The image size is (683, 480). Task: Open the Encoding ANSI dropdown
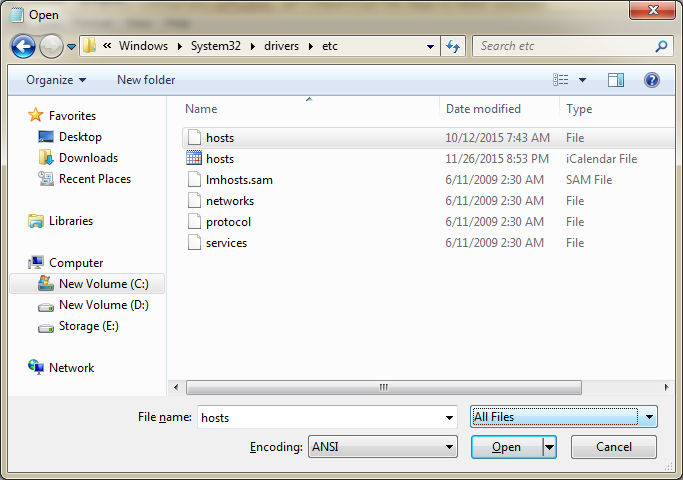click(x=383, y=447)
